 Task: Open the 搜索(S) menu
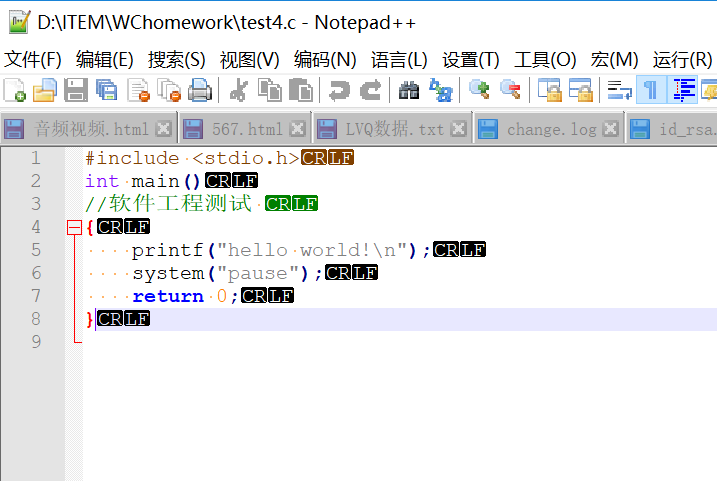pos(177,60)
